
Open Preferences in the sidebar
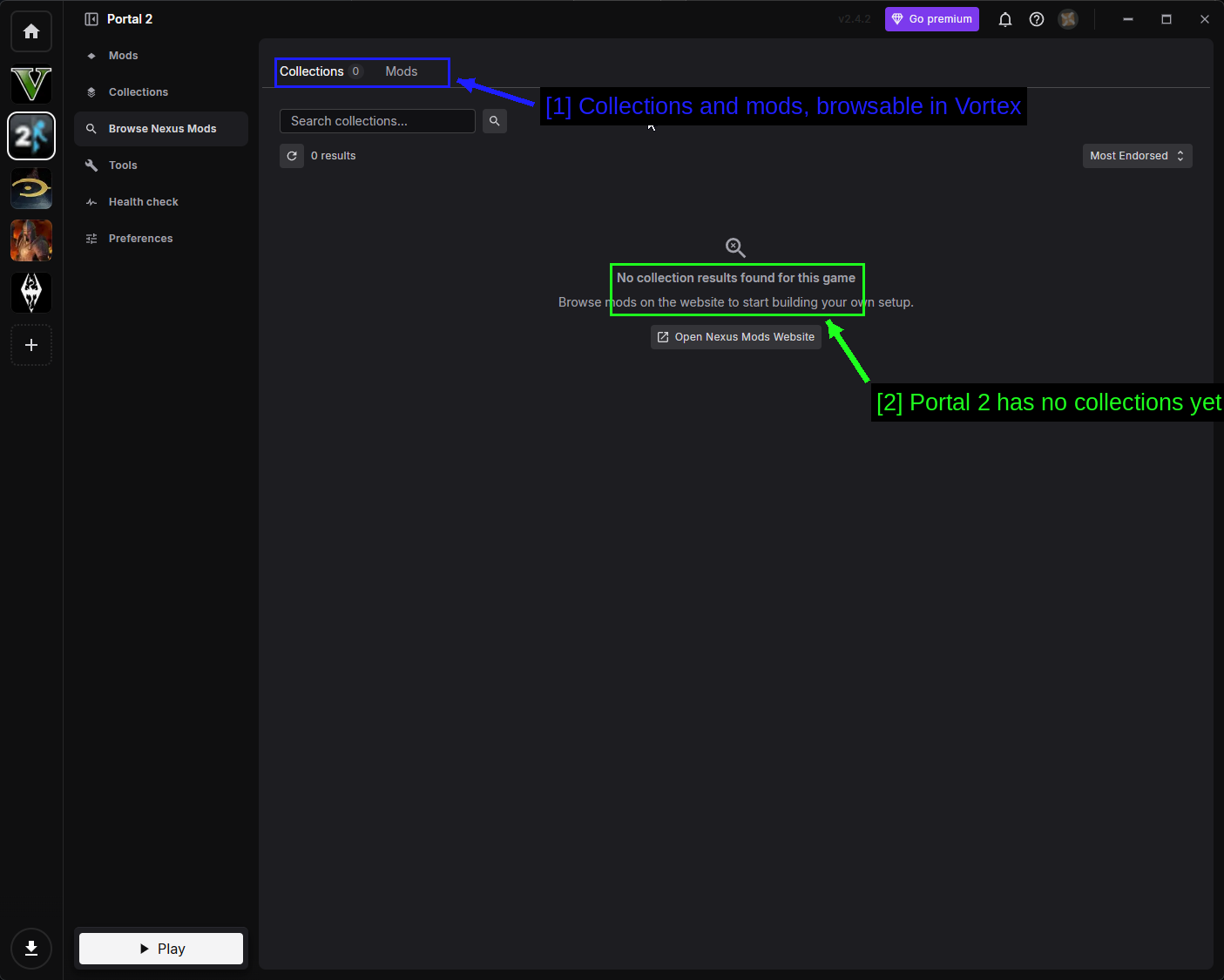[161, 239]
